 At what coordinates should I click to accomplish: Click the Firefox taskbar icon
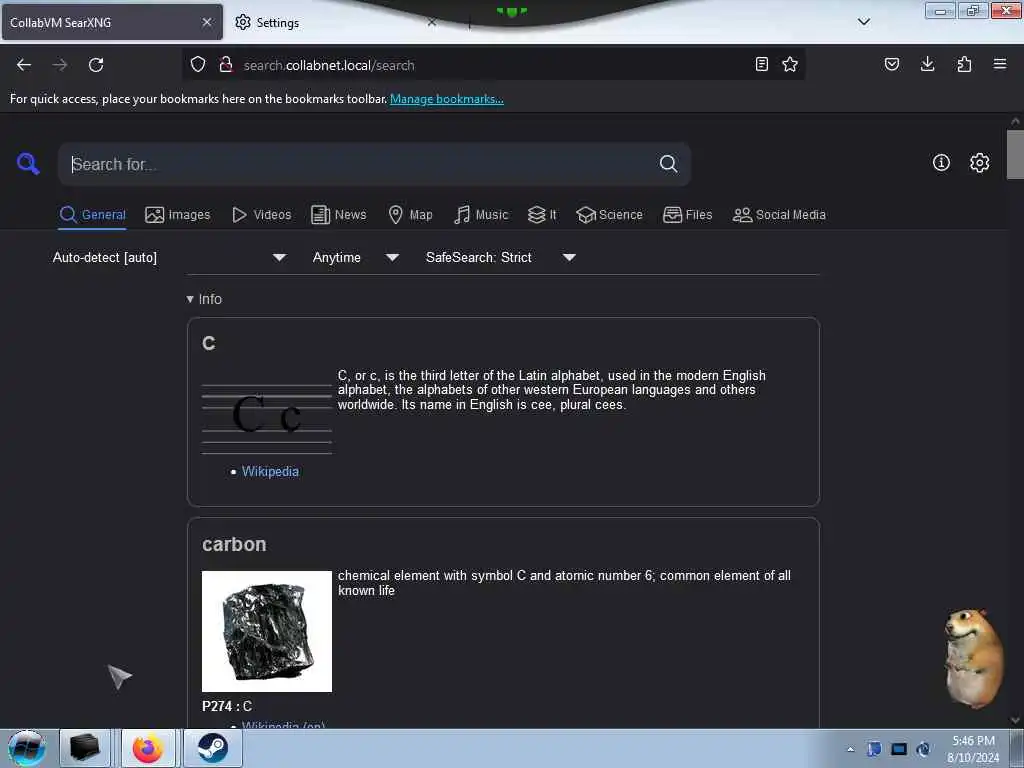pos(148,748)
